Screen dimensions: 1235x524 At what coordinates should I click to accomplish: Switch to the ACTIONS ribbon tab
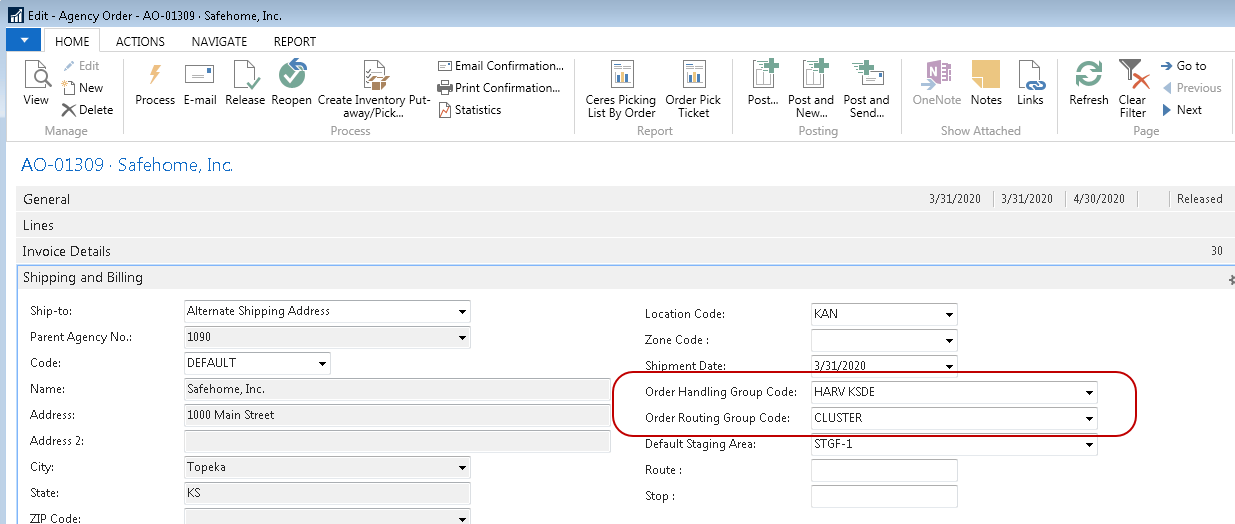(140, 42)
